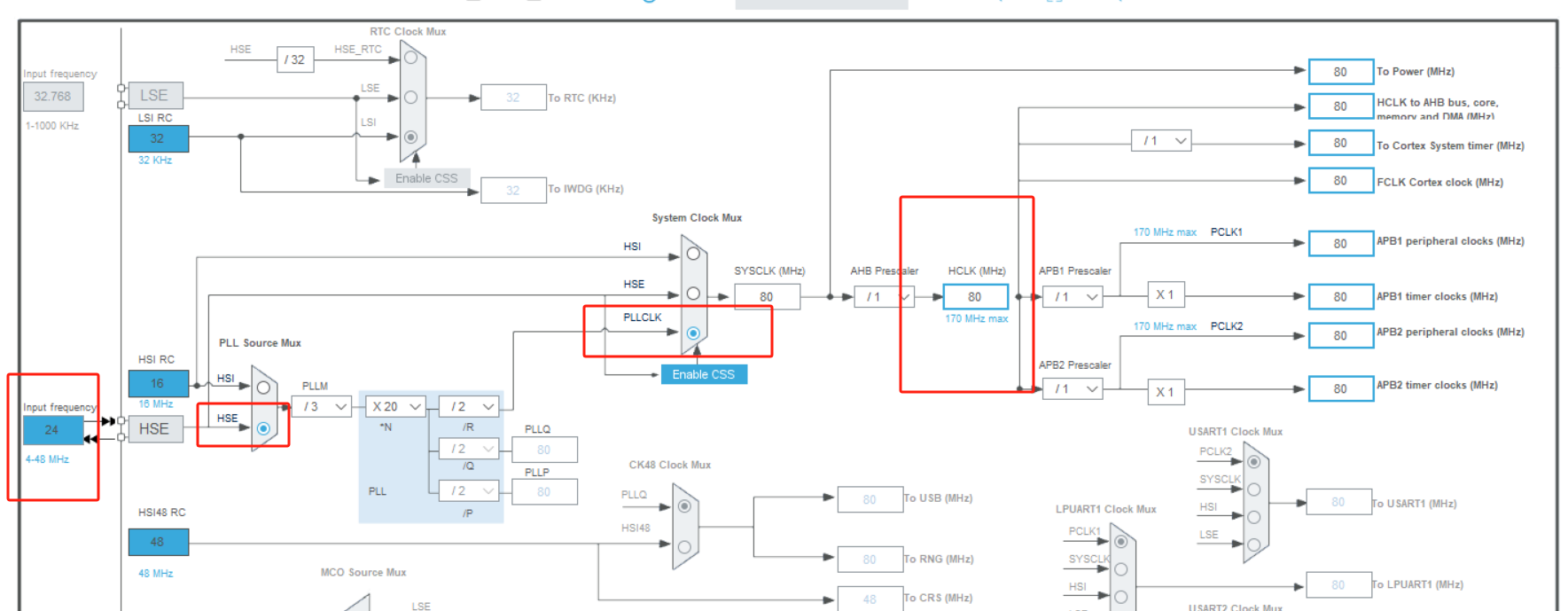
Task: Click the To RTC (KHz) value box
Action: [x=513, y=98]
